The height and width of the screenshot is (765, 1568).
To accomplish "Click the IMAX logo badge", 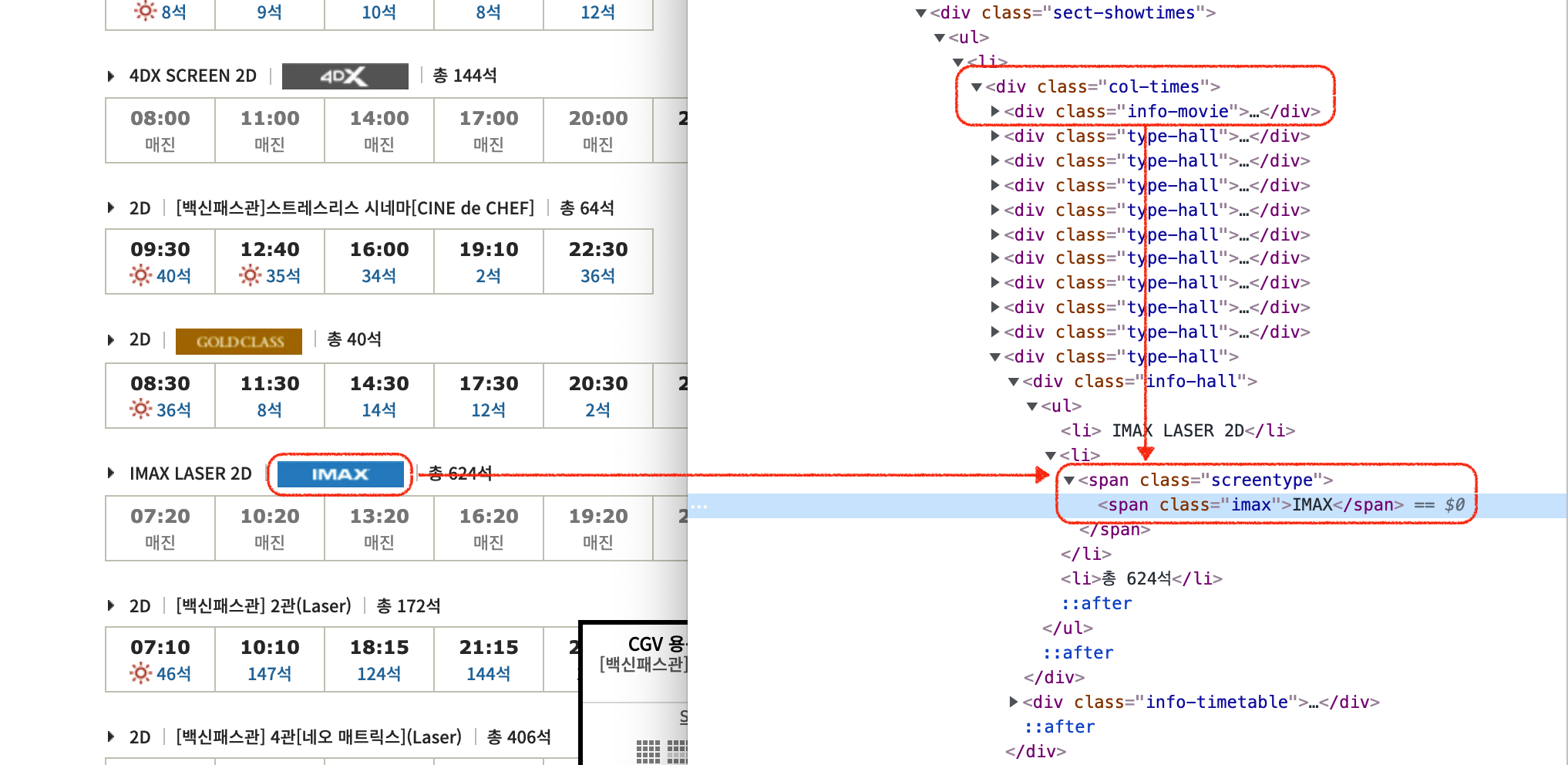I will (x=340, y=473).
